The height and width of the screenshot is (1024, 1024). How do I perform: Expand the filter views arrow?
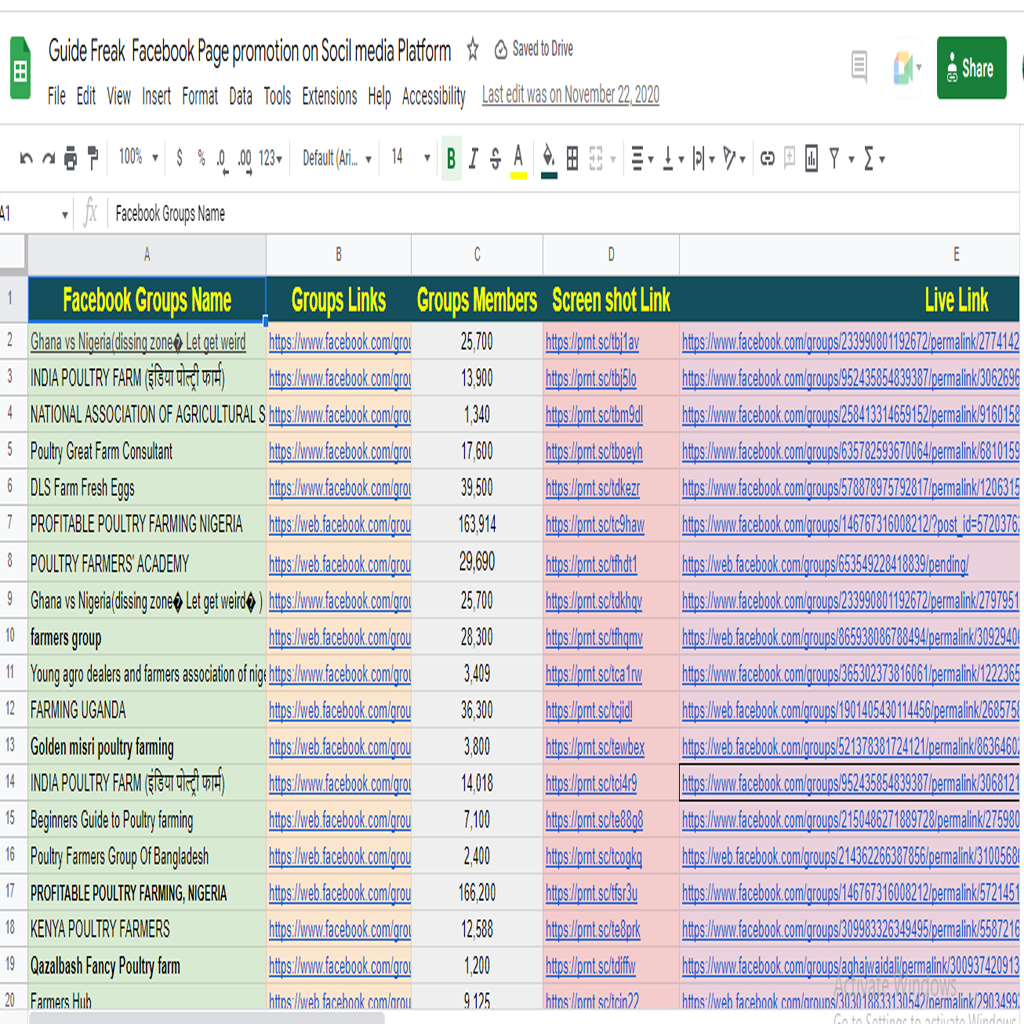851,159
